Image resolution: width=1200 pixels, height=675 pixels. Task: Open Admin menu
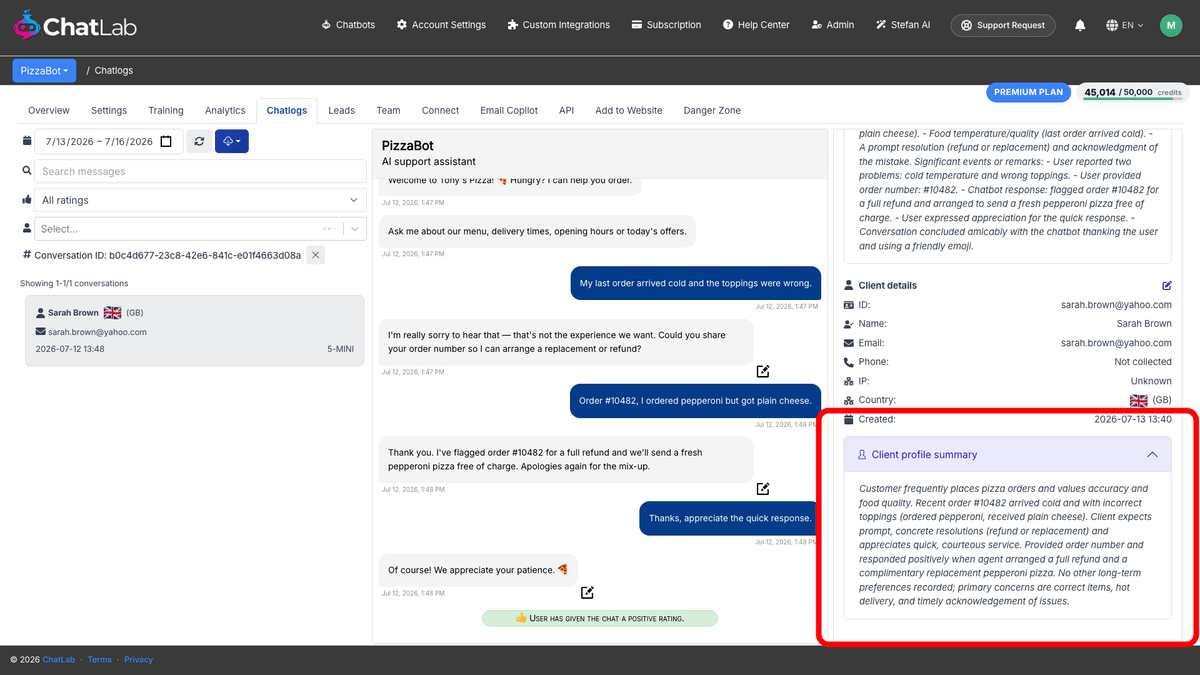833,25
